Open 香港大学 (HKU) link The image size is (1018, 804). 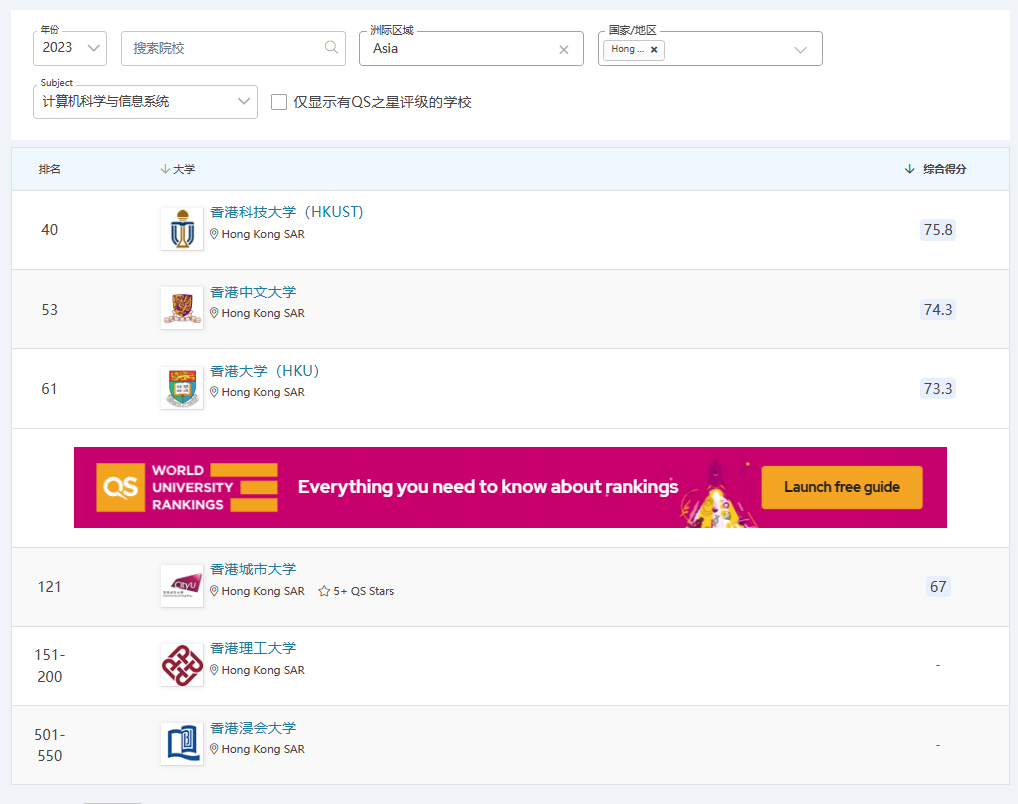(x=265, y=371)
